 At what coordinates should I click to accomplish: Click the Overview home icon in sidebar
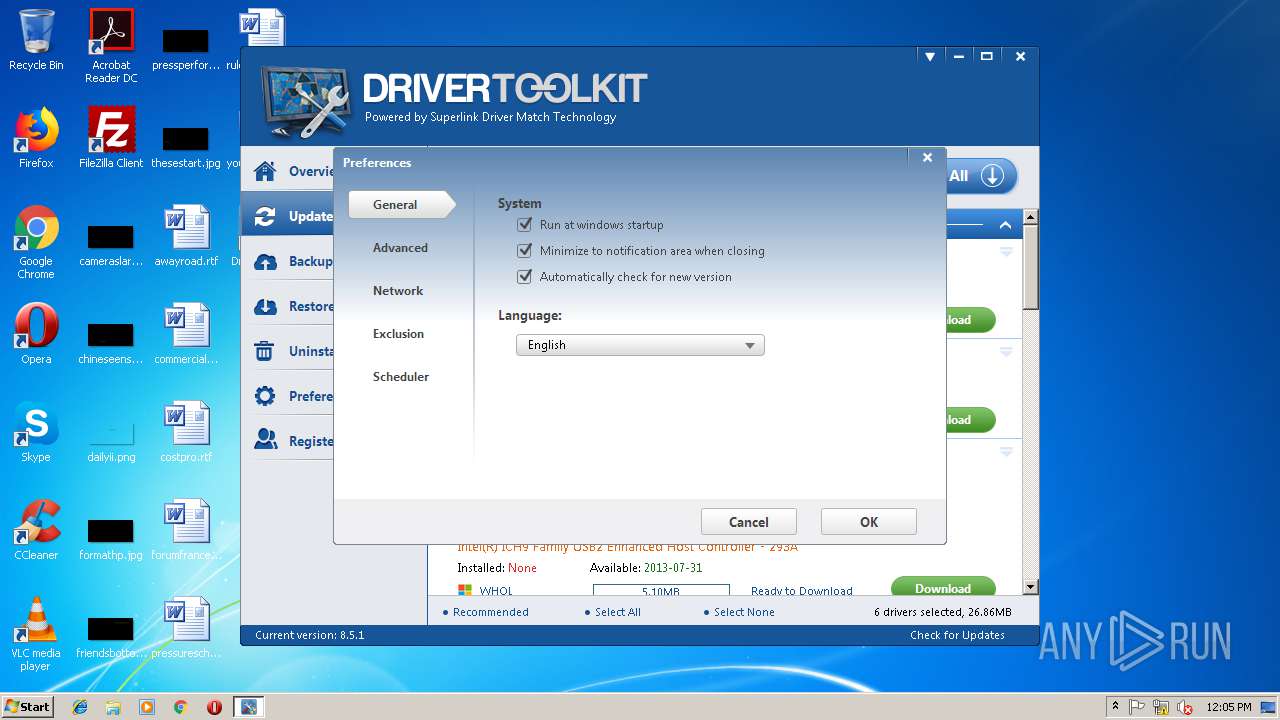pos(265,171)
